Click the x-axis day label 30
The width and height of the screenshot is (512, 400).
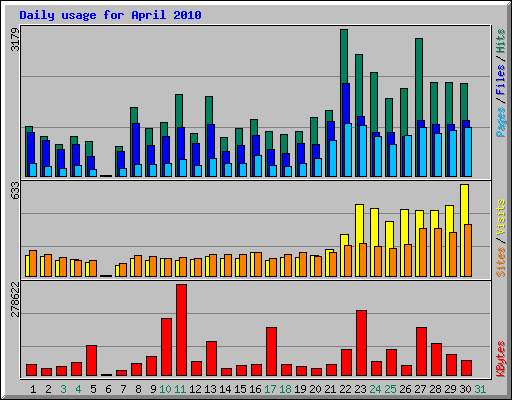click(465, 389)
